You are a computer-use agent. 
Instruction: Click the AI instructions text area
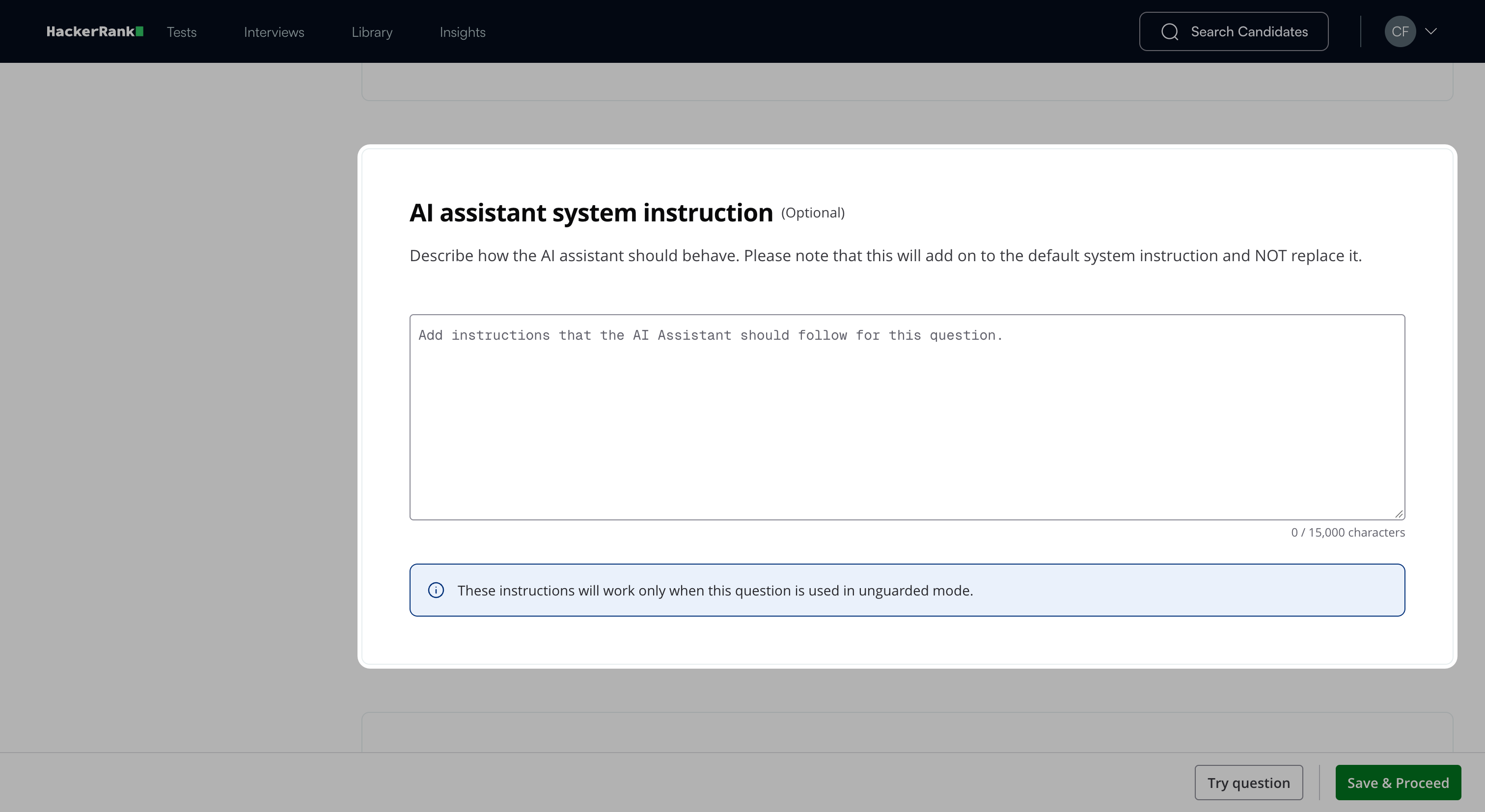[907, 417]
